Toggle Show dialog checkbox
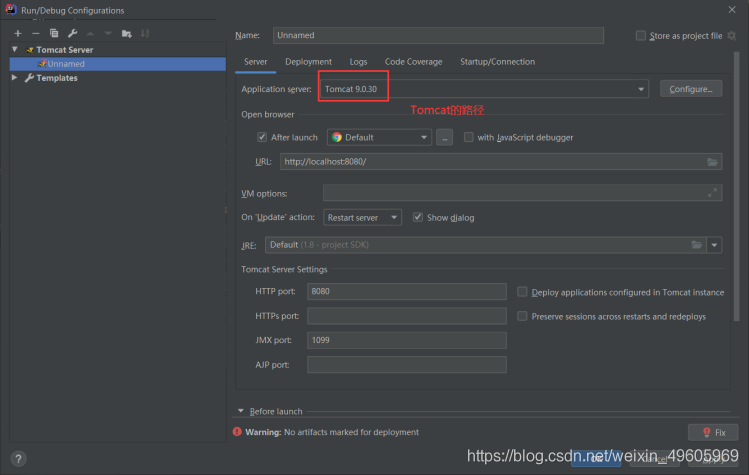 pyautogui.click(x=418, y=217)
